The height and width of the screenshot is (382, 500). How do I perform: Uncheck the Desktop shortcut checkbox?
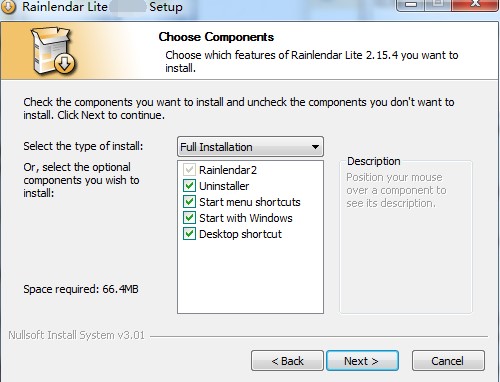[x=189, y=234]
